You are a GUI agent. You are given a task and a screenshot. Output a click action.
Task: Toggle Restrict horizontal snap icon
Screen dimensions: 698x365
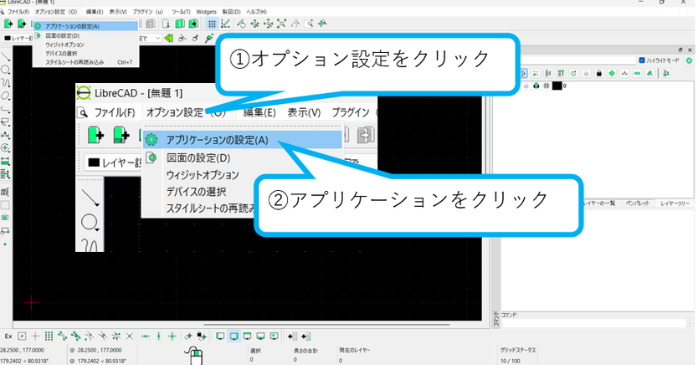pos(146,337)
